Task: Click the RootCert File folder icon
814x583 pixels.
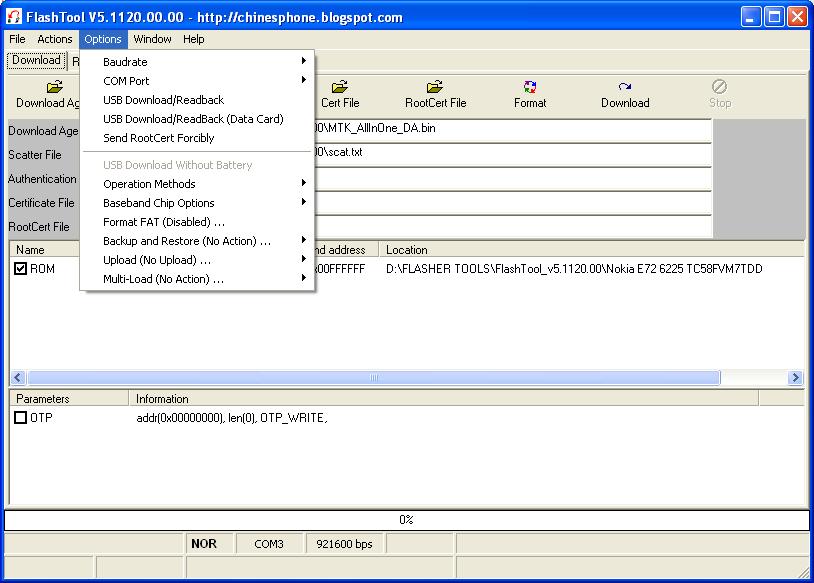Action: click(435, 86)
